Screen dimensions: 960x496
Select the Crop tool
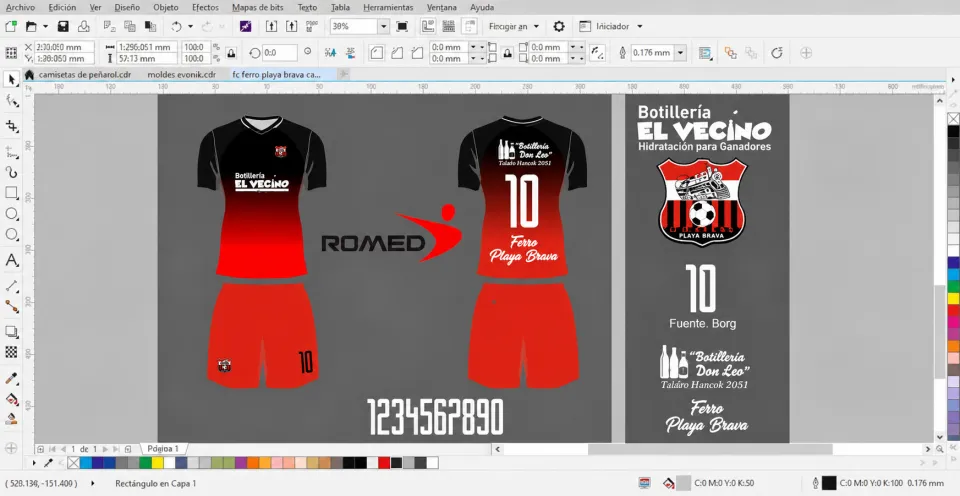[x=11, y=126]
